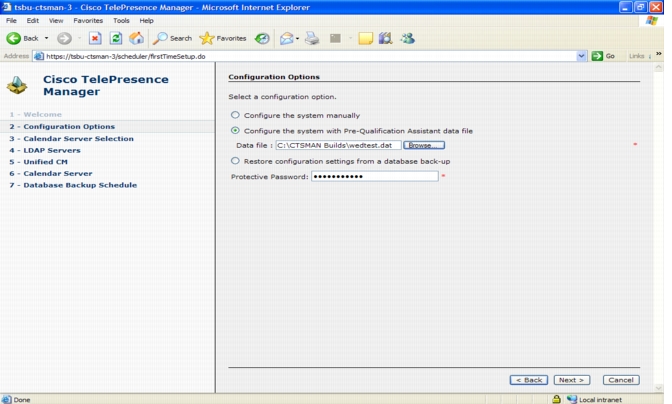Click the Data file path input field
This screenshot has height=404, width=672.
pyautogui.click(x=338, y=145)
